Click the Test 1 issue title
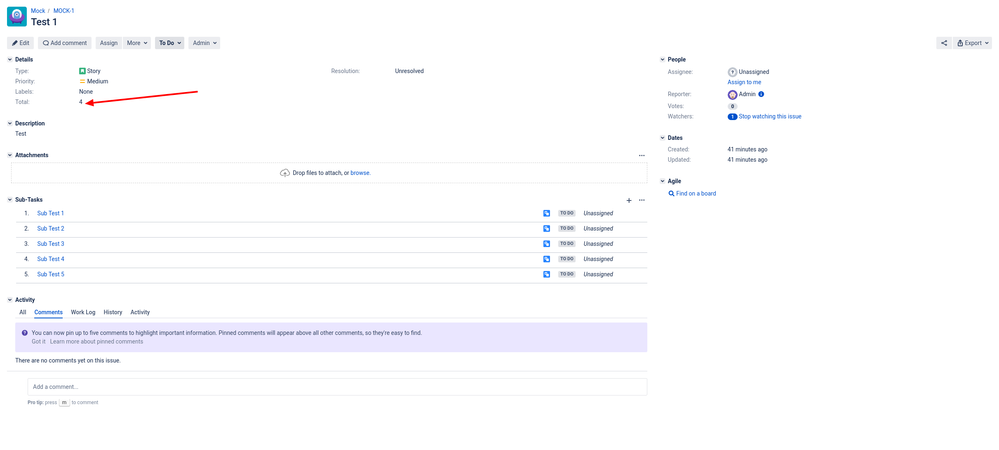 [44, 22]
